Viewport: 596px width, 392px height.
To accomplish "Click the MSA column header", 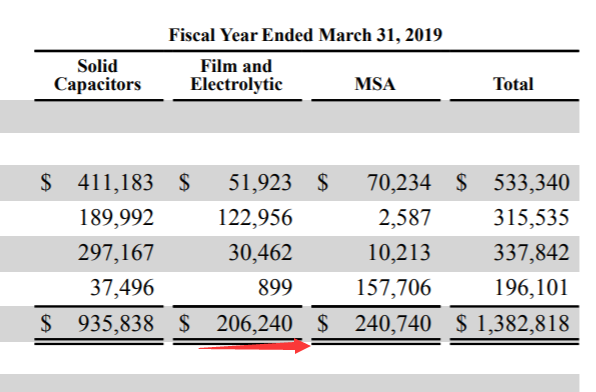I will [375, 84].
